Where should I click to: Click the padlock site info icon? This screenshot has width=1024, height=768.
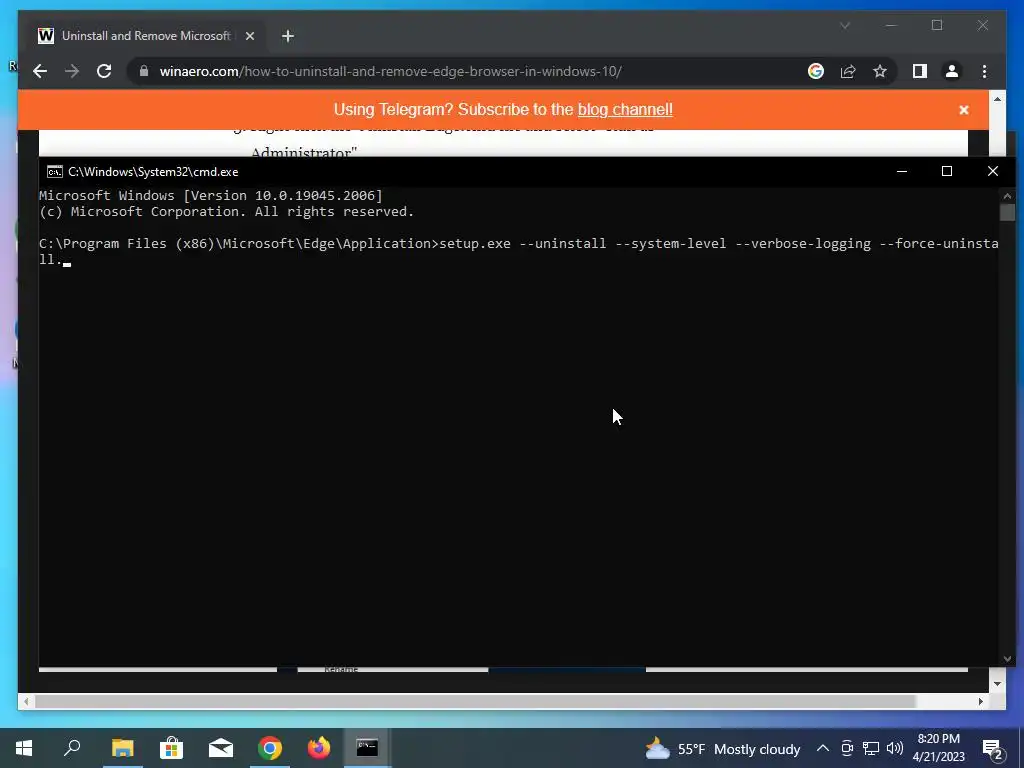[144, 71]
